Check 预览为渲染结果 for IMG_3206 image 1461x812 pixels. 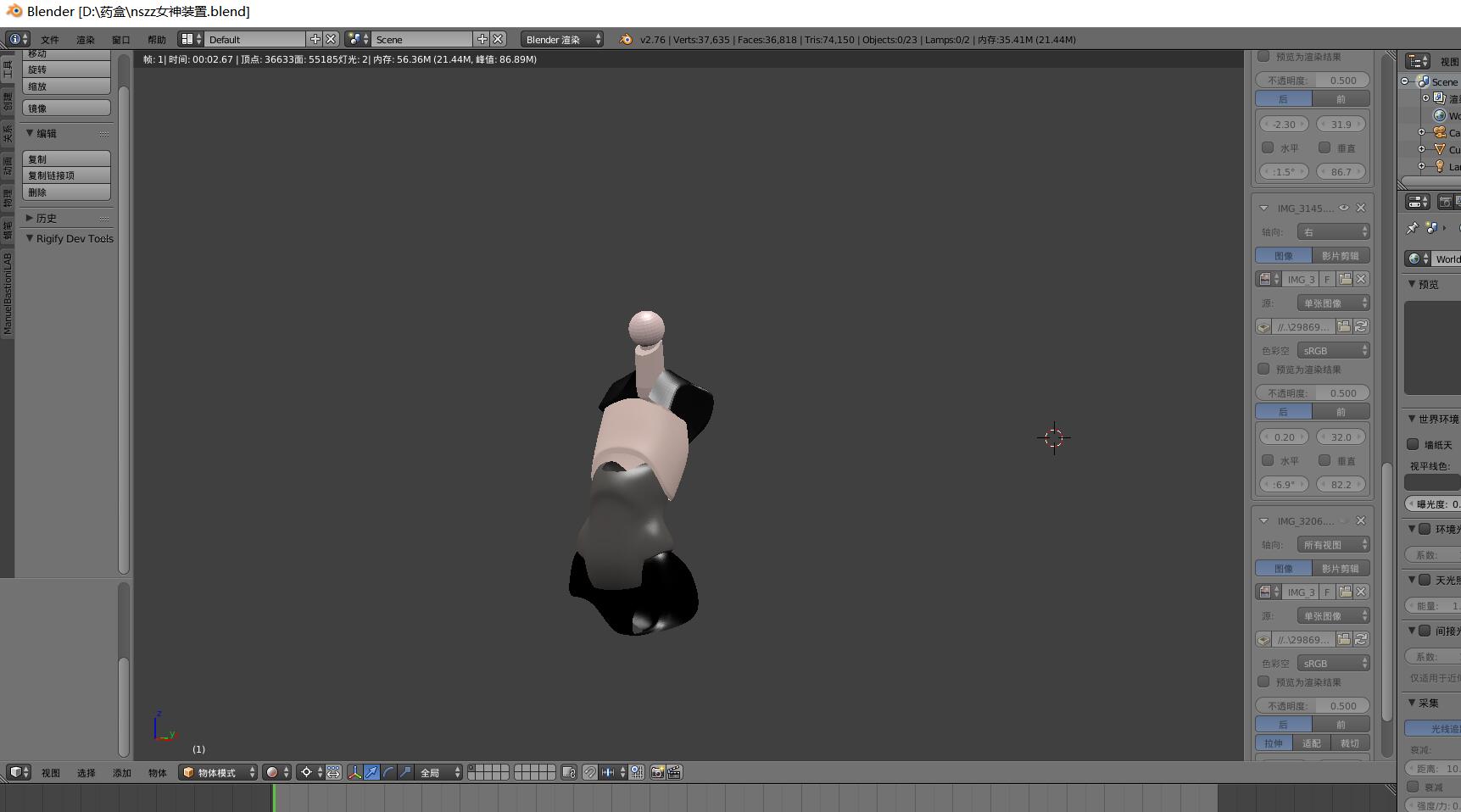click(1263, 681)
